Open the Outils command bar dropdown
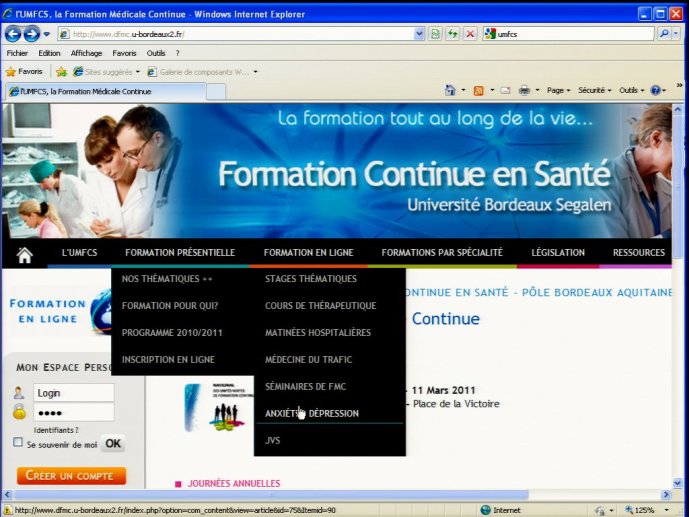Image resolution: width=689 pixels, height=517 pixels. [x=631, y=90]
